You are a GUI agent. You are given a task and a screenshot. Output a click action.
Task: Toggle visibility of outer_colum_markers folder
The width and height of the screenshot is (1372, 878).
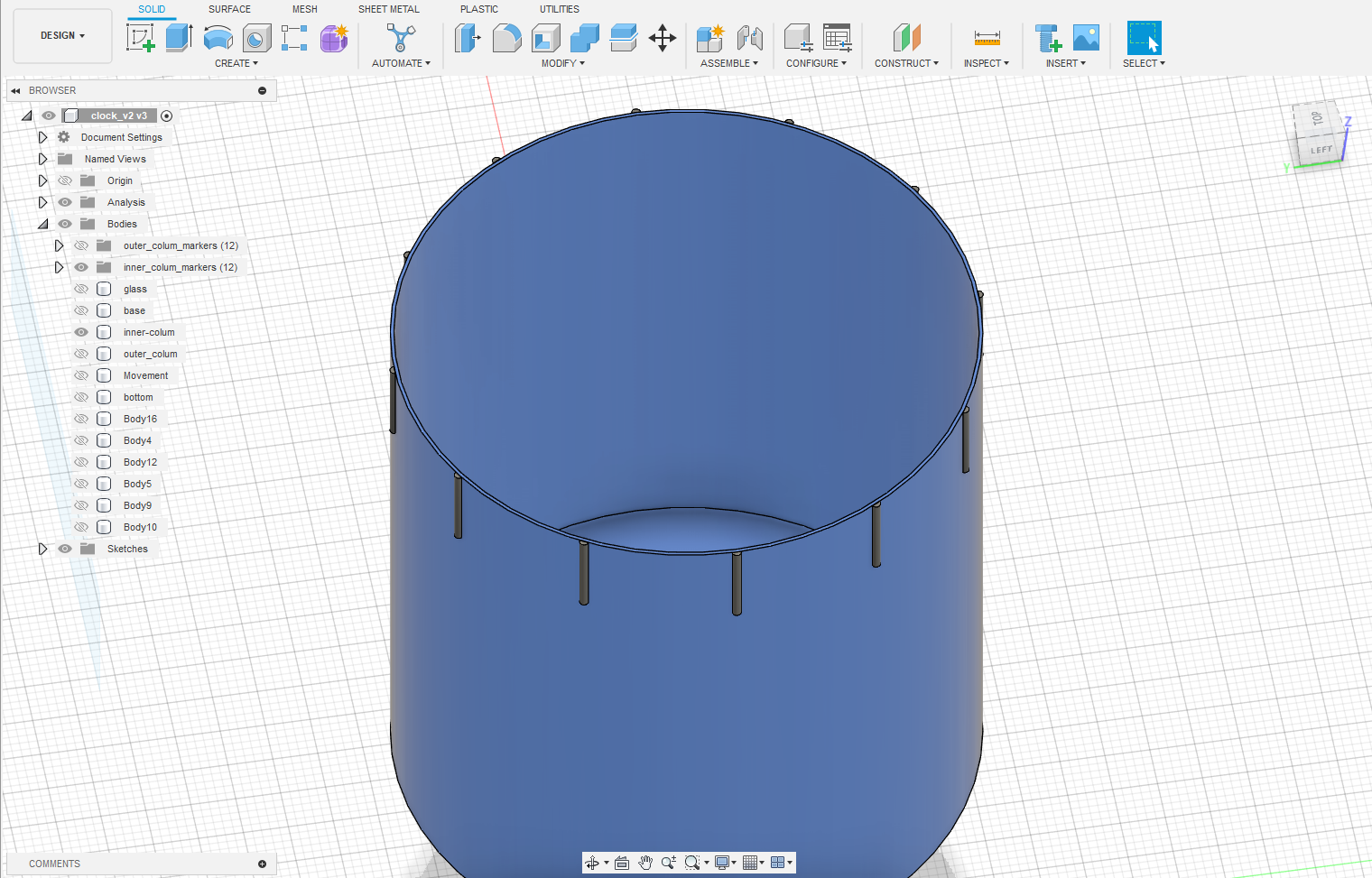(x=81, y=245)
